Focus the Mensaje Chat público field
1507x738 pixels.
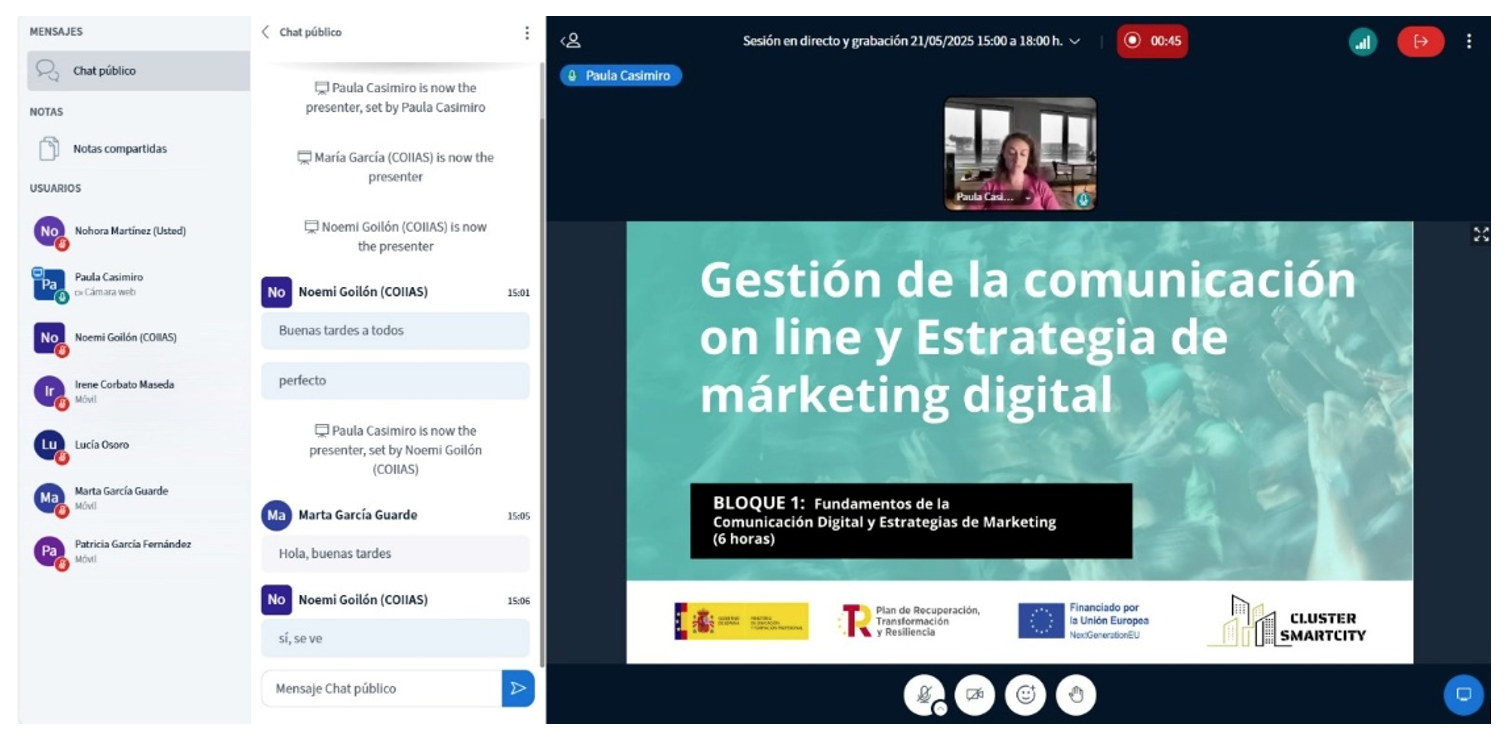[x=381, y=688]
